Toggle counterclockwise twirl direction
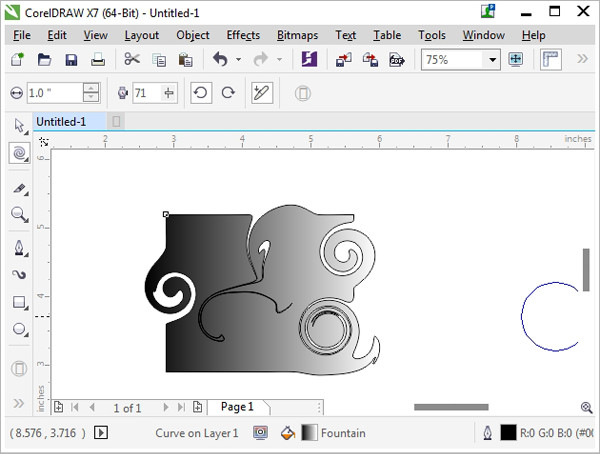This screenshot has width=600, height=454. point(201,93)
